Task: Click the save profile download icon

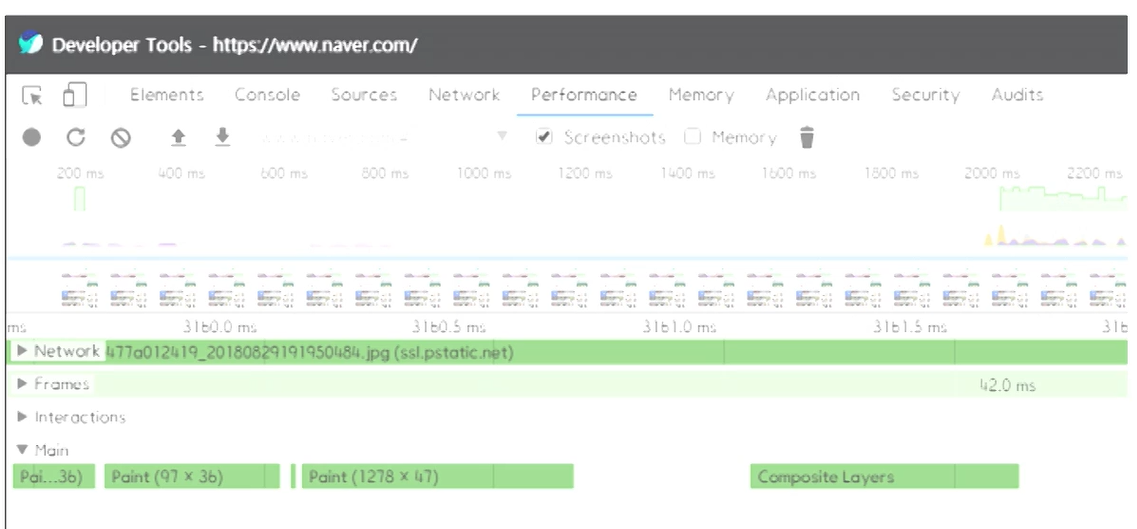Action: tap(223, 136)
